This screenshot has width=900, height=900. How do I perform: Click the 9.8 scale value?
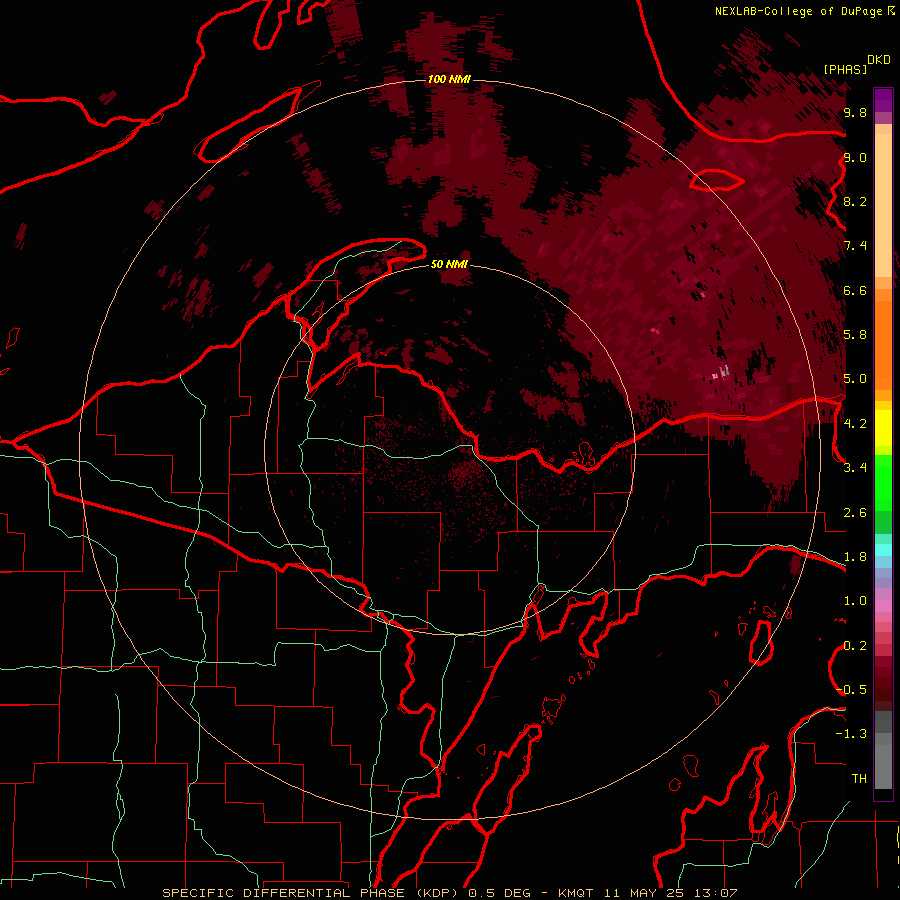(x=855, y=112)
